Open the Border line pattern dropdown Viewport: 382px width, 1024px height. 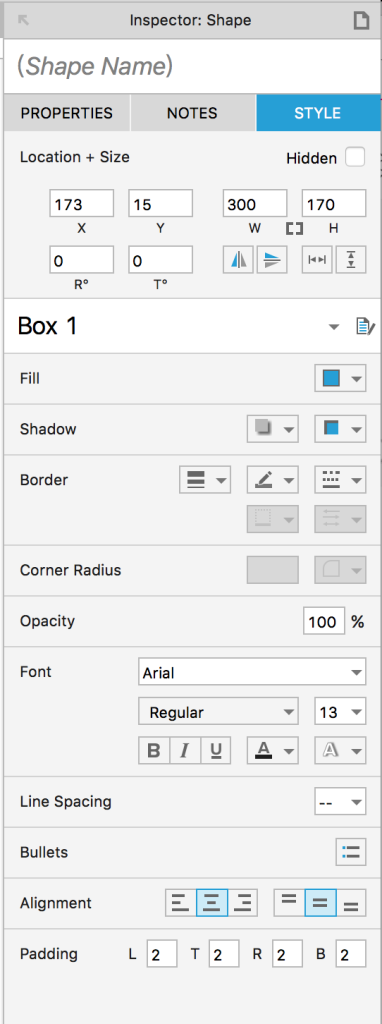pyautogui.click(x=340, y=480)
